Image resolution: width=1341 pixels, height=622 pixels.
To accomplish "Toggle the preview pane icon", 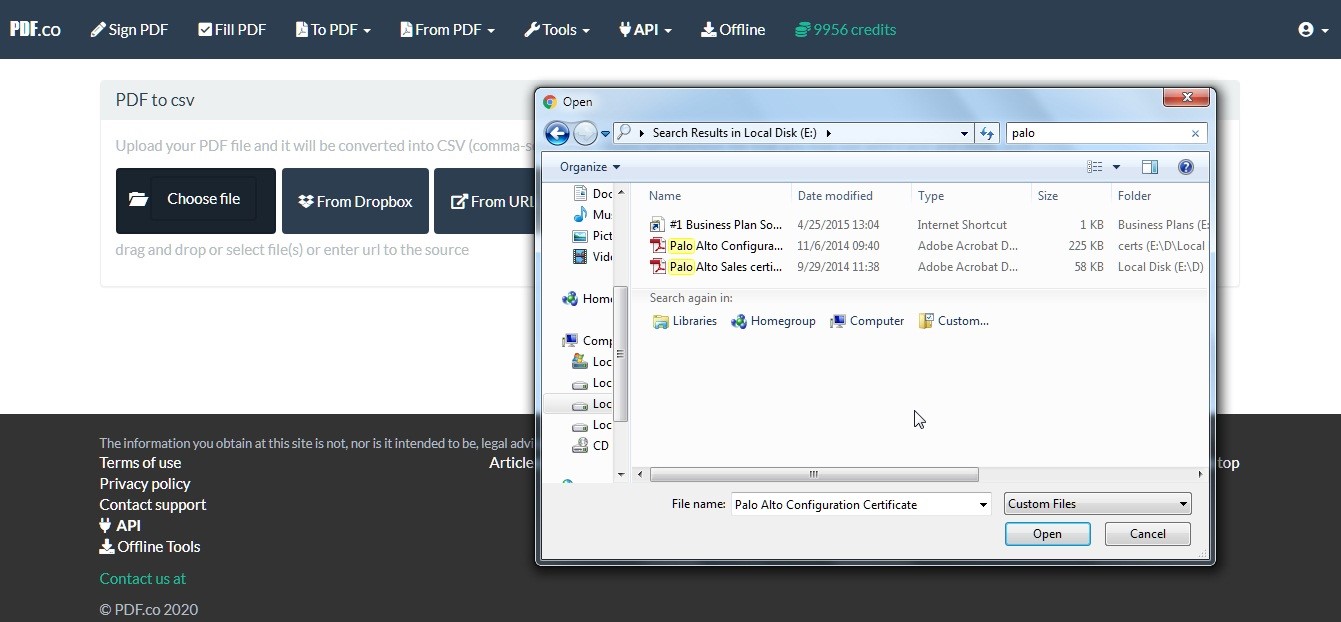I will pyautogui.click(x=1150, y=167).
